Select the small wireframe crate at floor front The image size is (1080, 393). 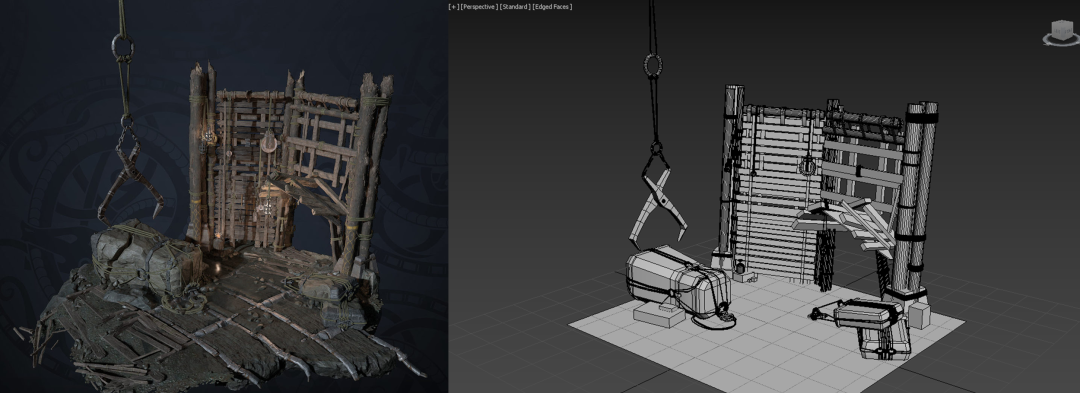point(871,329)
